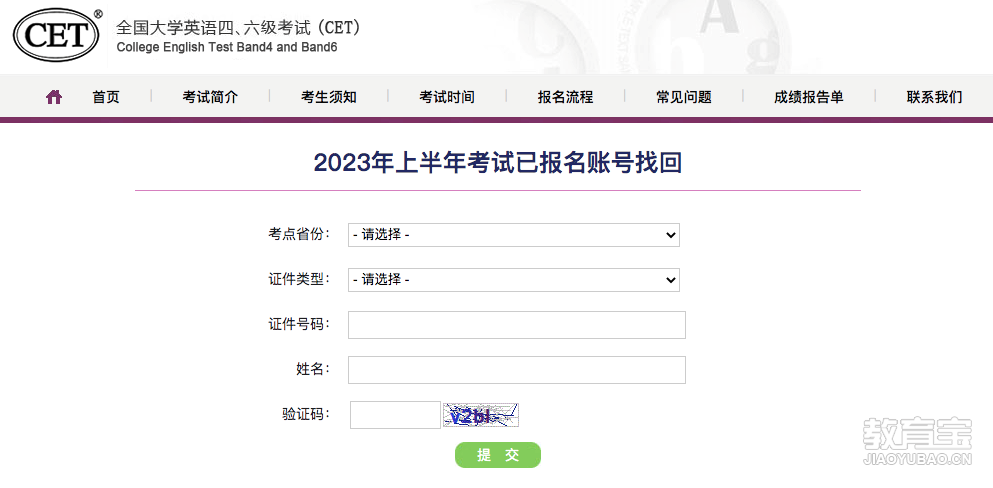Screen dimensions: 993x488
Task: Click the arrow of 证件类型 select box
Action: 671,280
